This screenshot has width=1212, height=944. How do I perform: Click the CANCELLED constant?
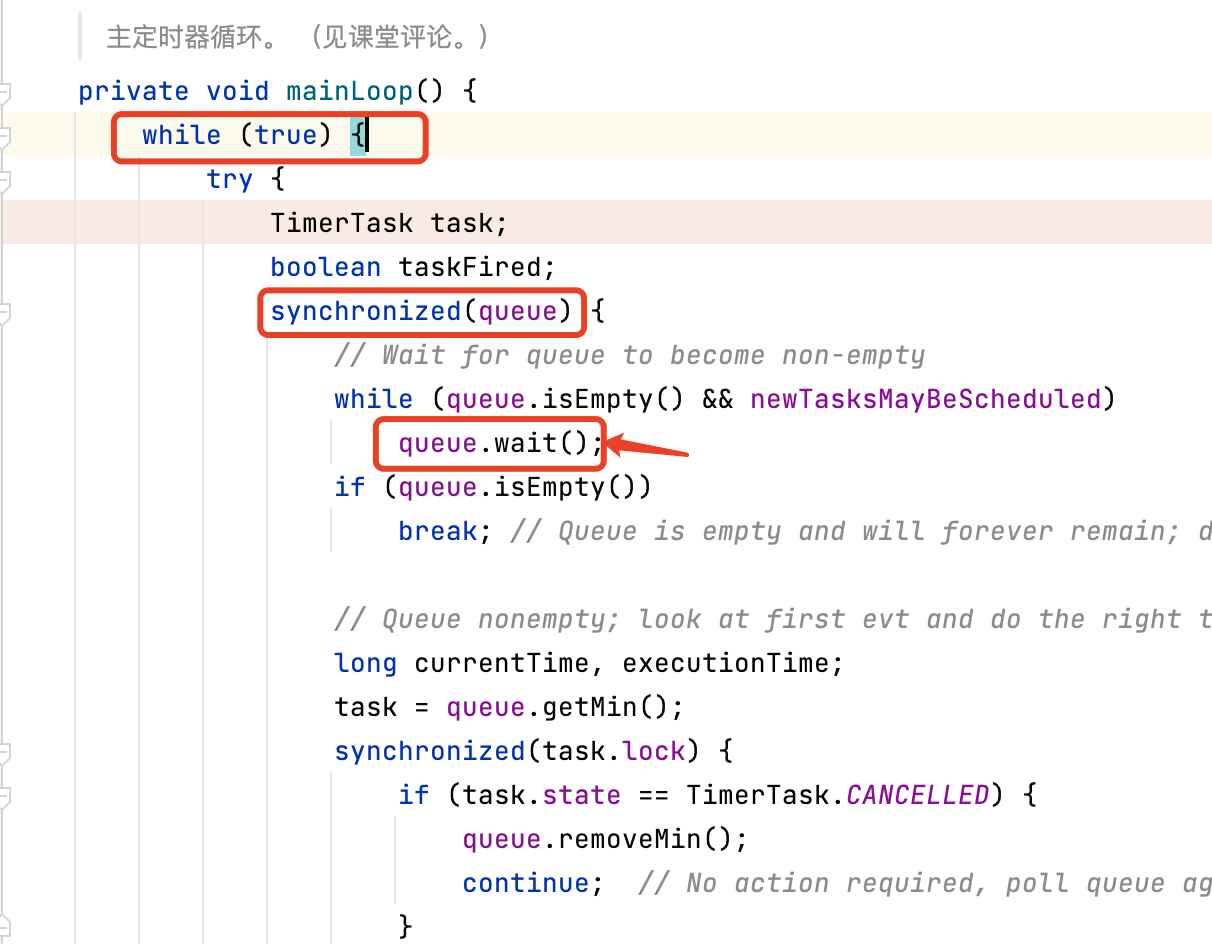pyautogui.click(x=917, y=795)
